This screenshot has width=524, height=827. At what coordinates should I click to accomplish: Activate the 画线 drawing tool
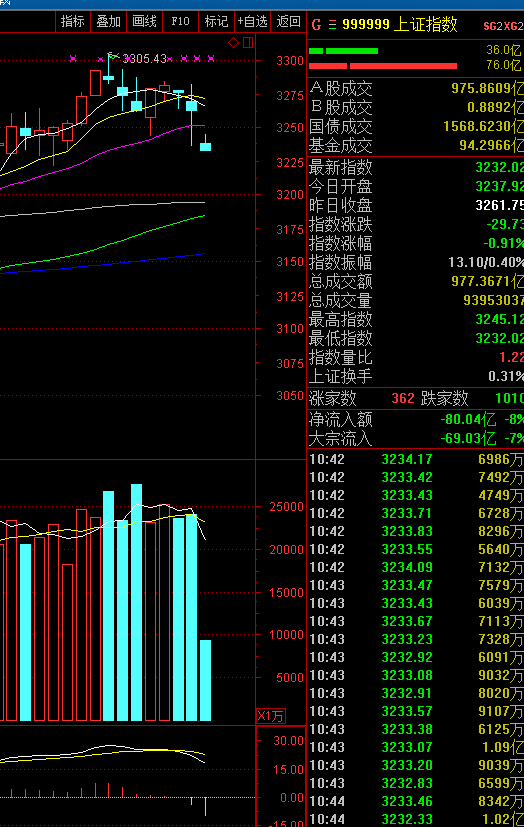tap(144, 22)
